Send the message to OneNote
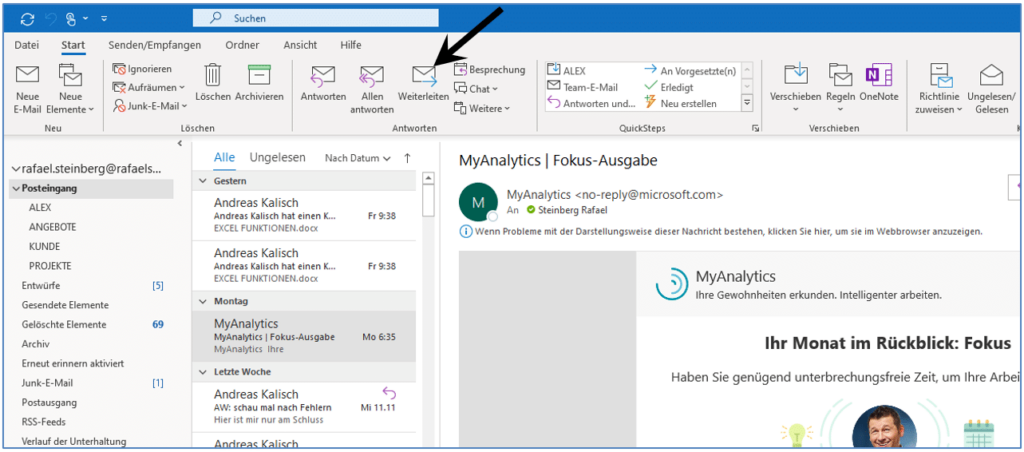The image size is (1024, 452). coord(878,83)
